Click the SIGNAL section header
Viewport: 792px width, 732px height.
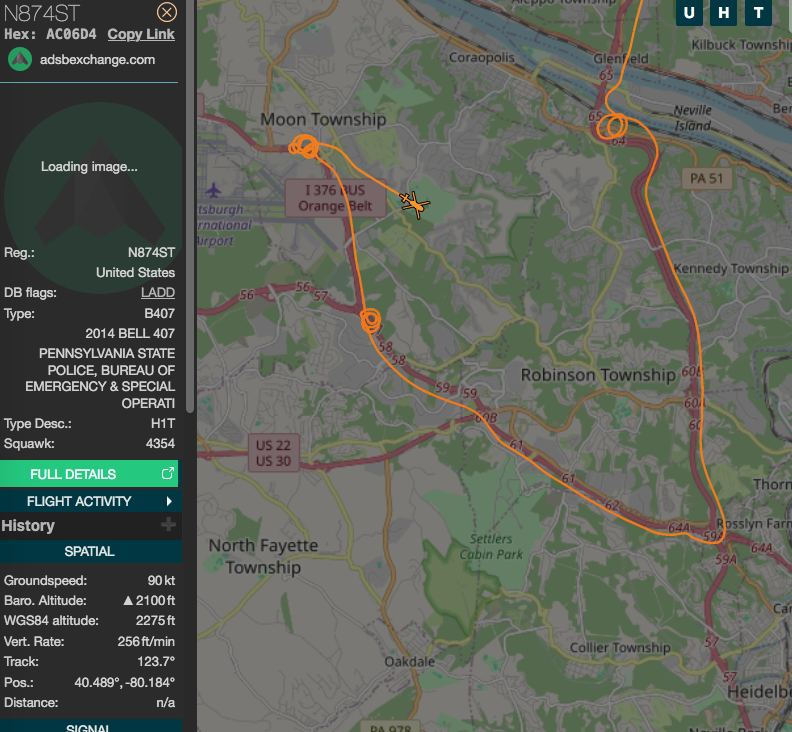pyautogui.click(x=91, y=727)
